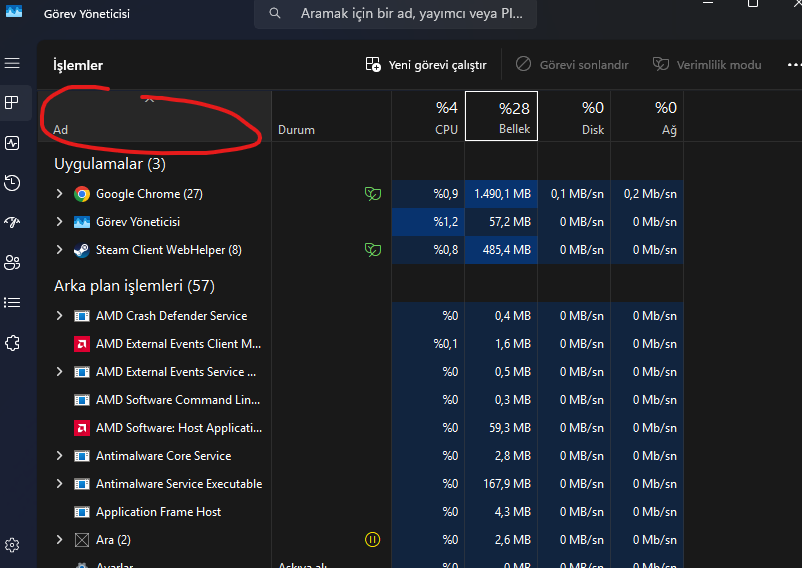Sort by the Durum column header
This screenshot has height=568, width=802.
pyautogui.click(x=331, y=117)
